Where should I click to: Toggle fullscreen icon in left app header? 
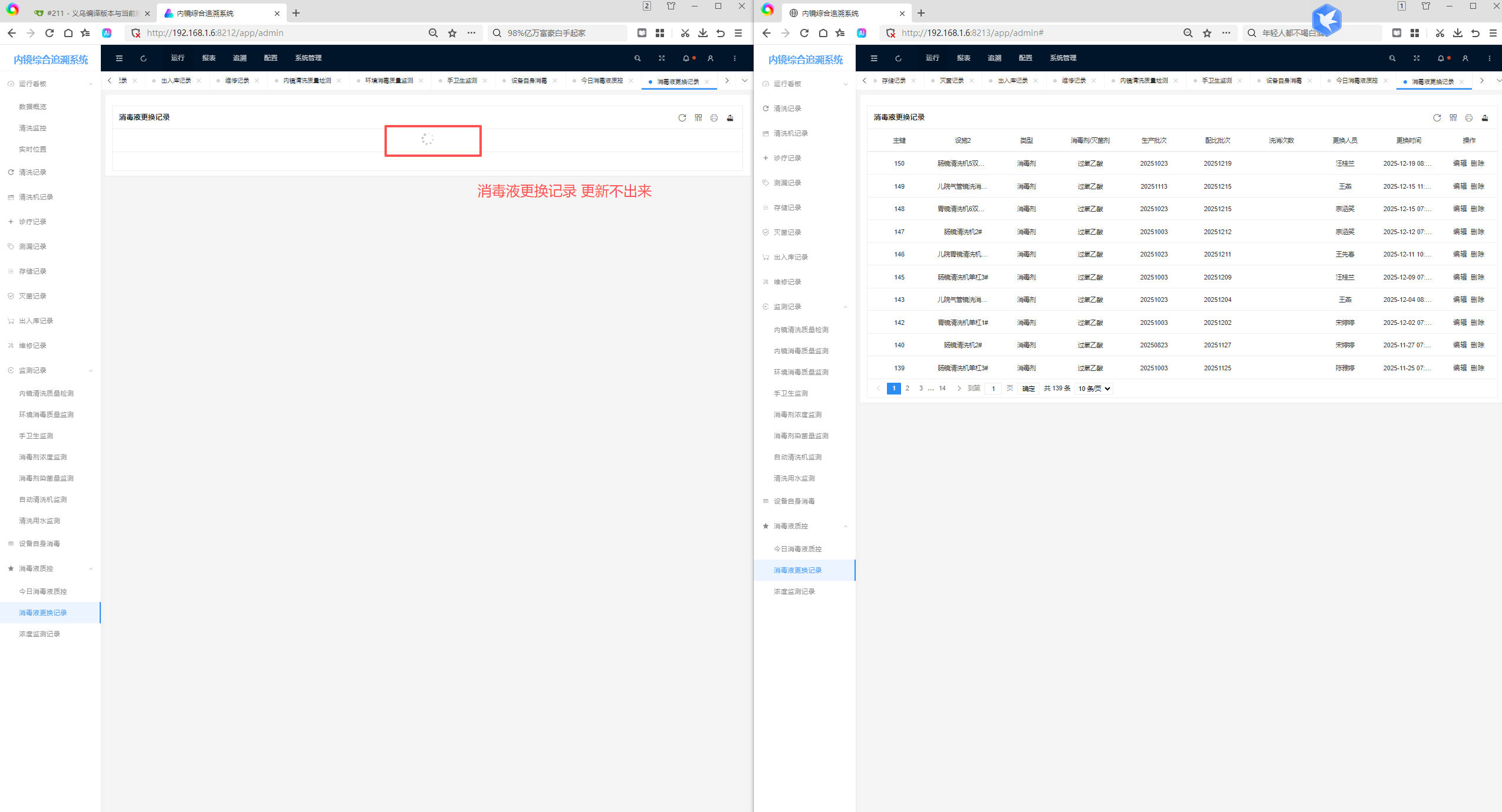tap(662, 58)
